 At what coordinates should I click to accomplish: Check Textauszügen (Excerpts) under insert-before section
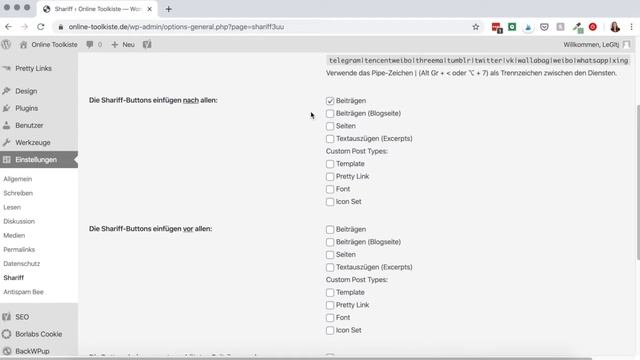click(330, 267)
